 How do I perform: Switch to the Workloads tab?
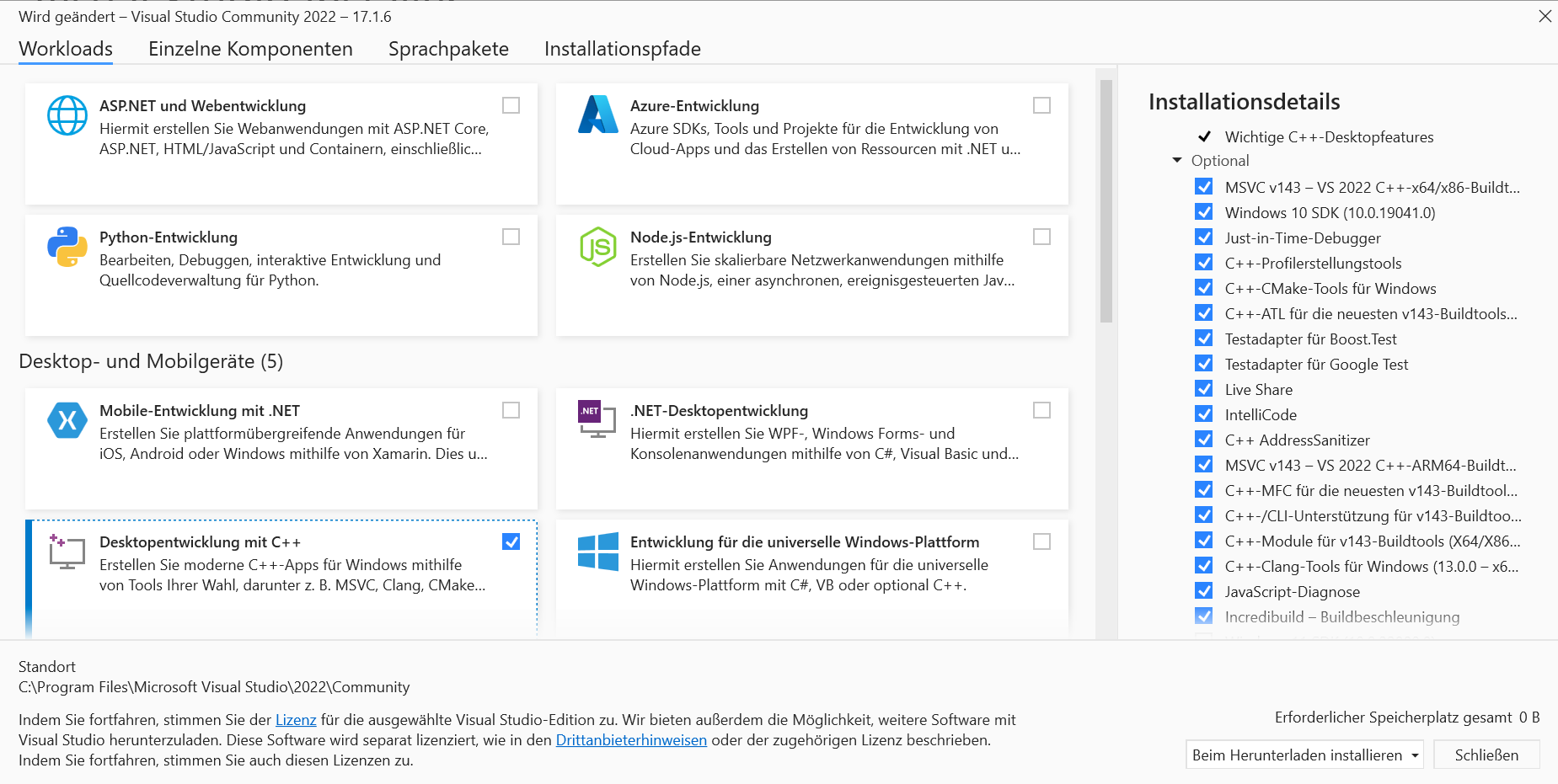tap(66, 49)
